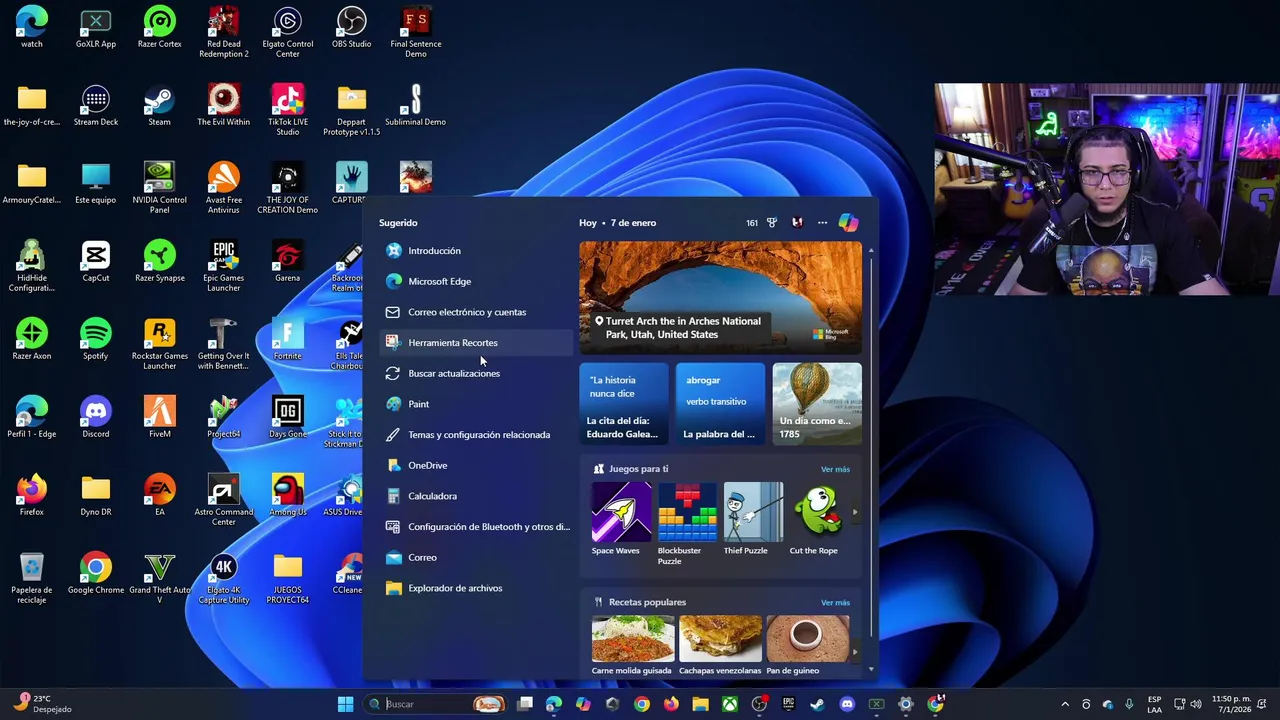Click the Copilot icon in search panel header
Image resolution: width=1280 pixels, height=720 pixels.
pyautogui.click(x=848, y=223)
